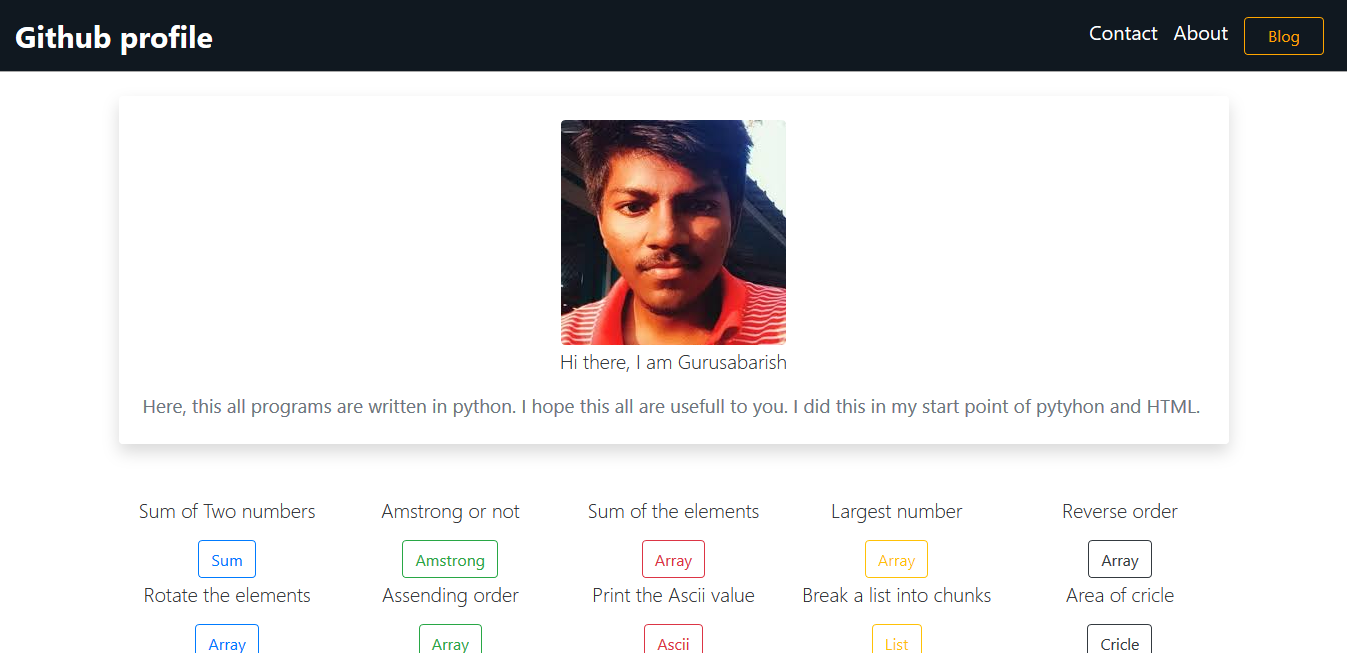The image size is (1347, 653).
Task: Open Array button under Assending order
Action: click(x=450, y=641)
